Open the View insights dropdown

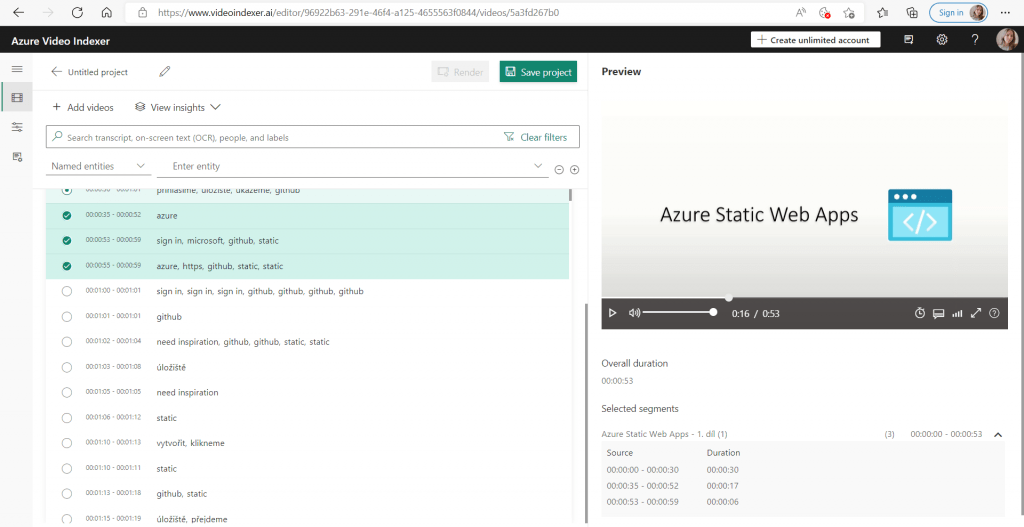point(178,107)
